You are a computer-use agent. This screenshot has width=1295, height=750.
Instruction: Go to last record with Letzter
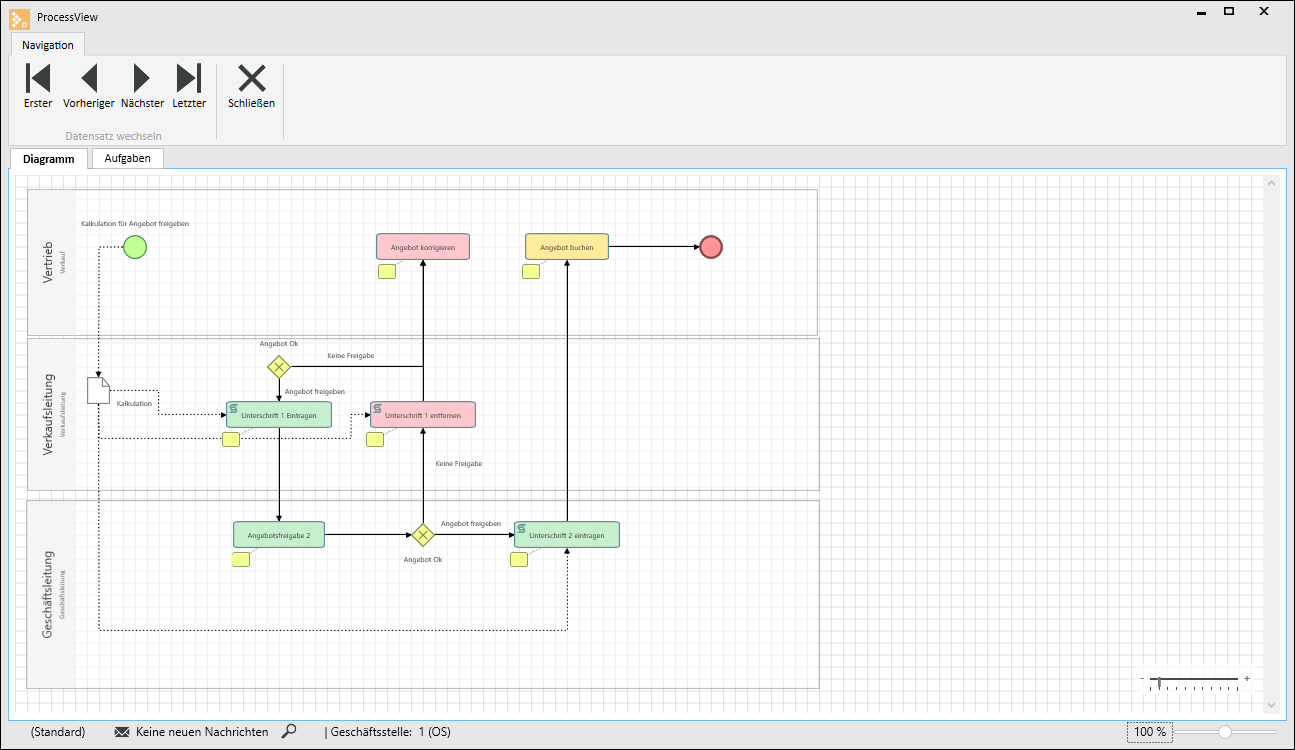pyautogui.click(x=188, y=85)
